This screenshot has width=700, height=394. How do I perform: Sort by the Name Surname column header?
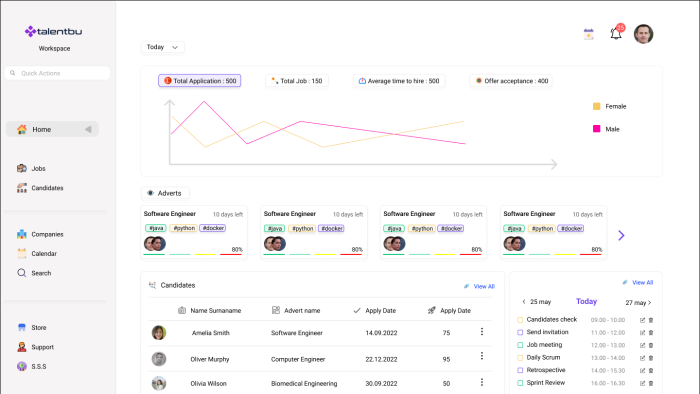tap(210, 311)
